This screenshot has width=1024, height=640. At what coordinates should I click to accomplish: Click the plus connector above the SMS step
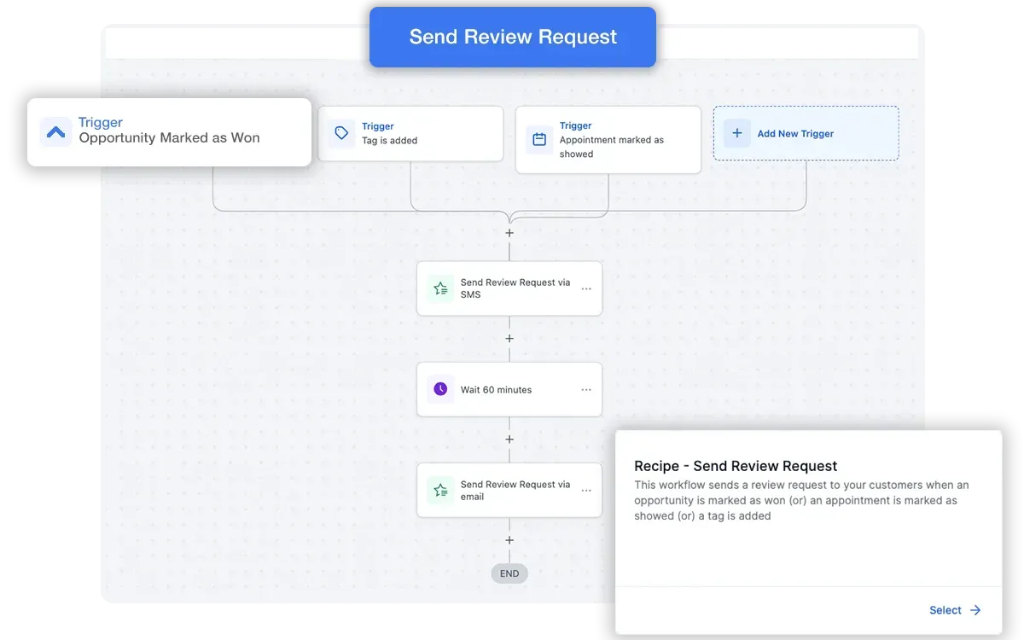510,232
